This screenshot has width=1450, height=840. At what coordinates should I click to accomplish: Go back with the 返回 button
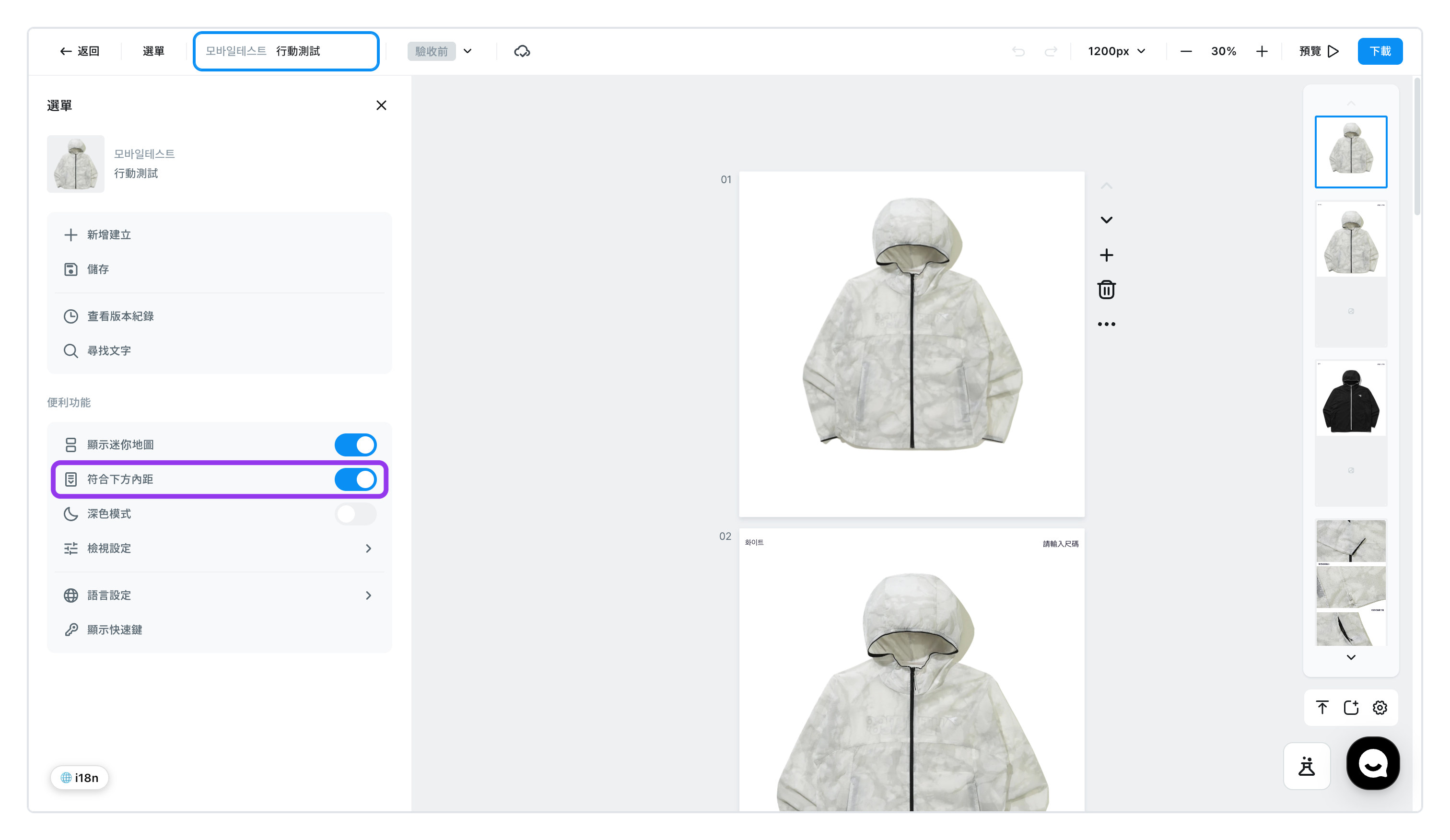80,51
